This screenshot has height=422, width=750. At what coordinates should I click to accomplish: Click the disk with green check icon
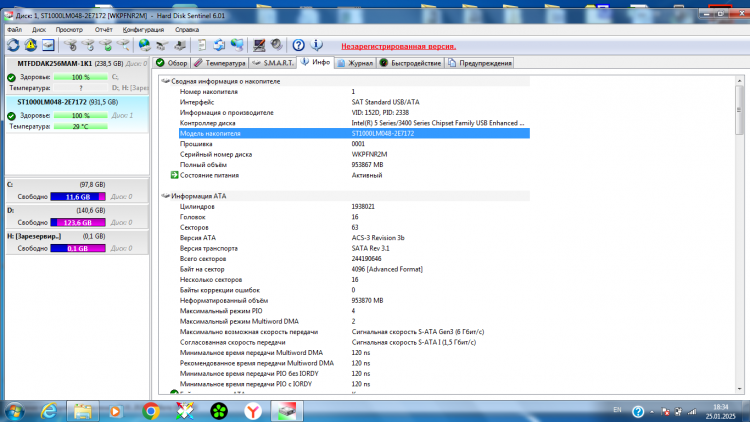106,45
